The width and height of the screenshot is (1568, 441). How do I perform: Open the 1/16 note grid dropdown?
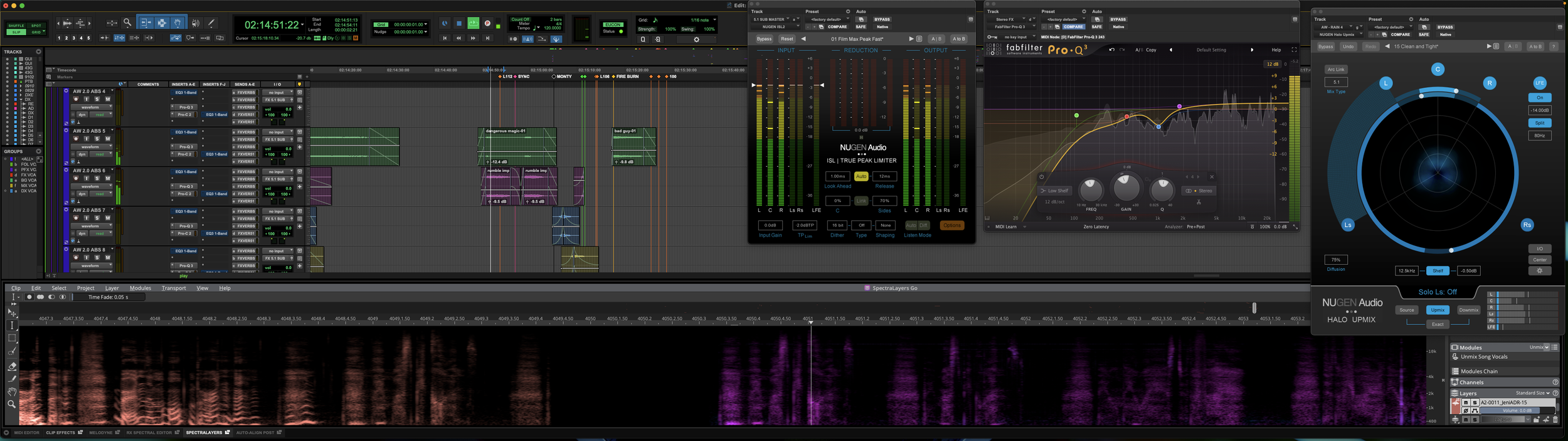(714, 20)
